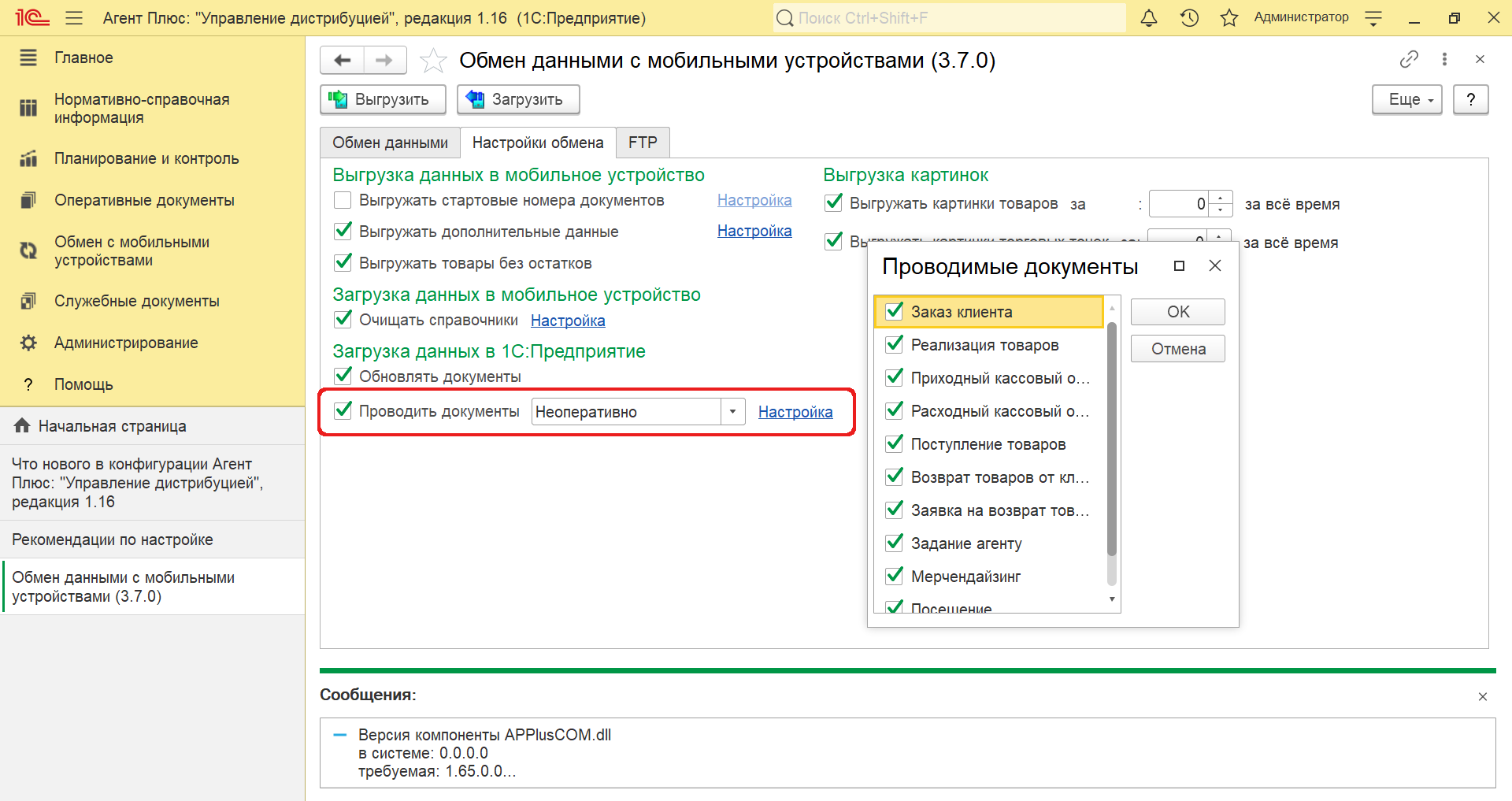Copy link to this form icon
The width and height of the screenshot is (1512, 801).
(x=1409, y=59)
